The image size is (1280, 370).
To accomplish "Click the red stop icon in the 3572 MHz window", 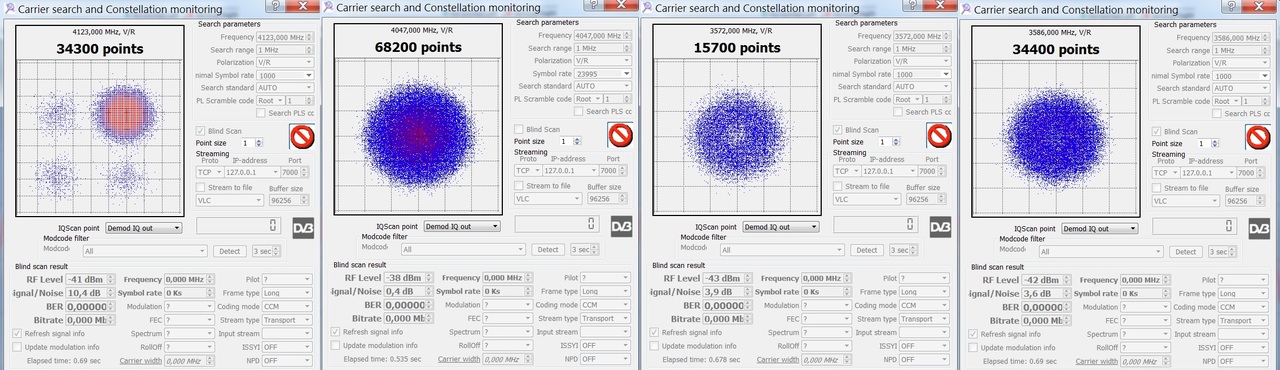I will 939,136.
